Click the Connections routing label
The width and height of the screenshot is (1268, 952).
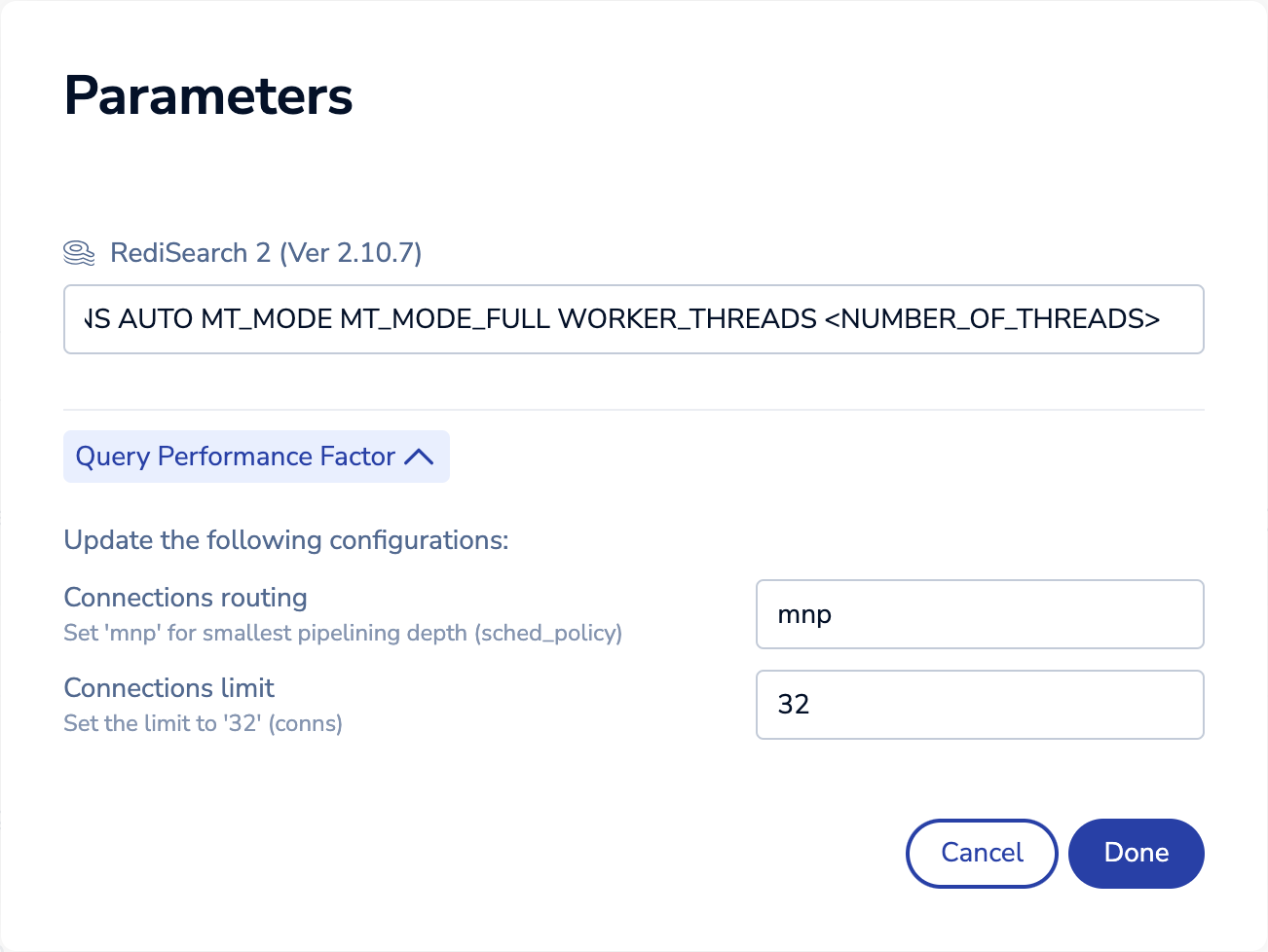point(185,598)
